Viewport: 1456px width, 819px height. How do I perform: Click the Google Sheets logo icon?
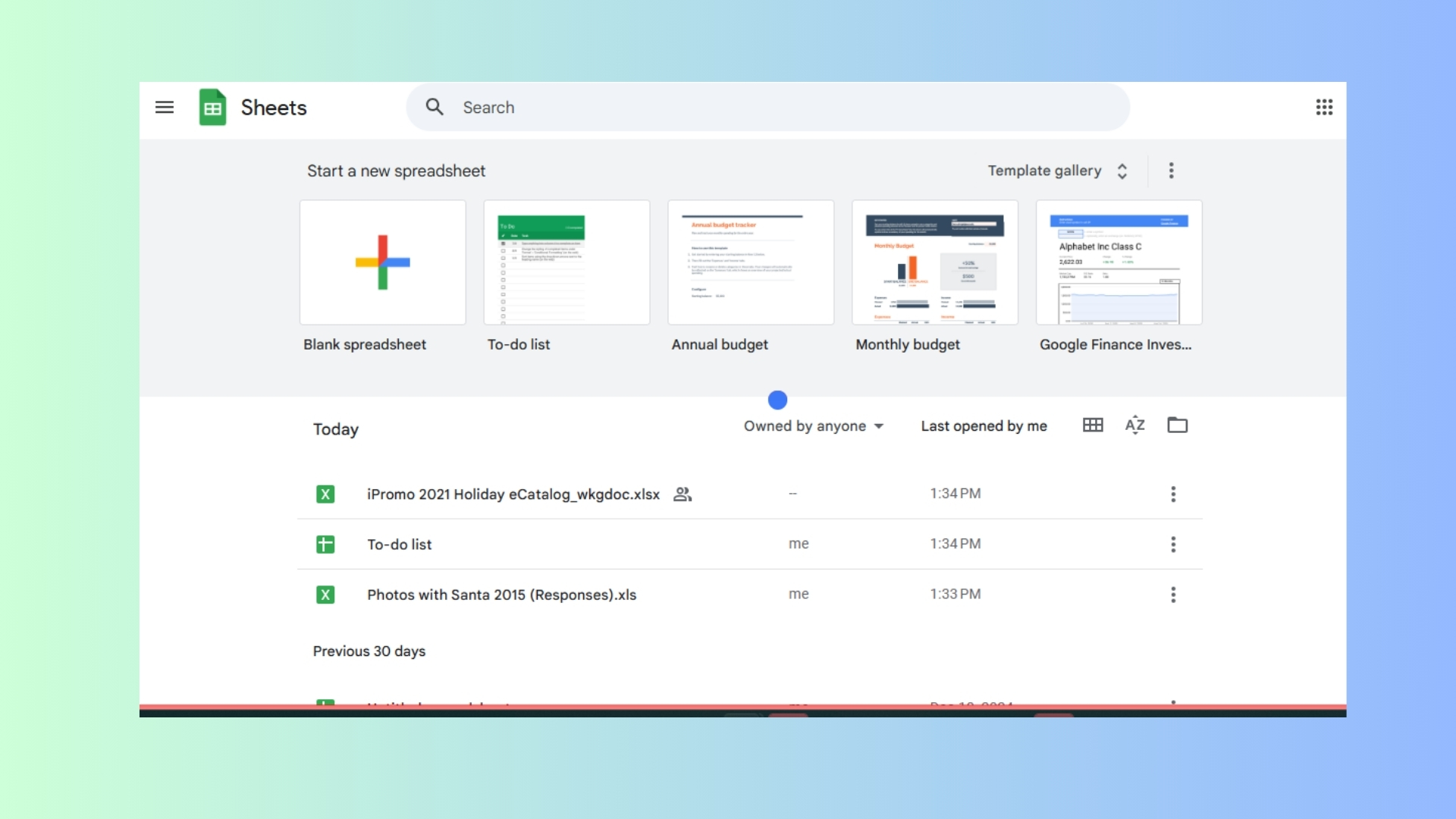click(x=213, y=108)
